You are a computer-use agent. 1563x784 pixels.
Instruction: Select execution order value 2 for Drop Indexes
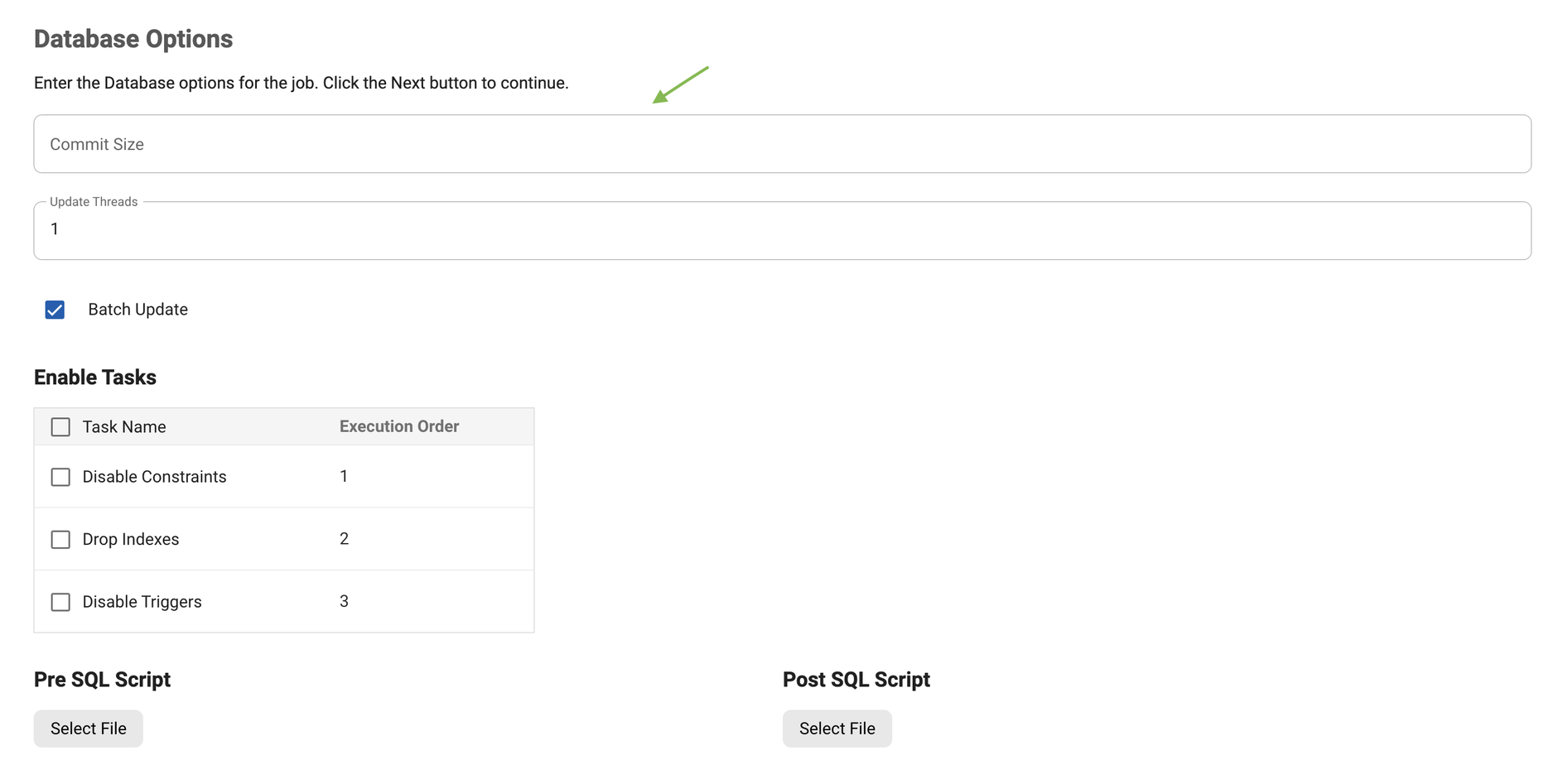tap(344, 539)
